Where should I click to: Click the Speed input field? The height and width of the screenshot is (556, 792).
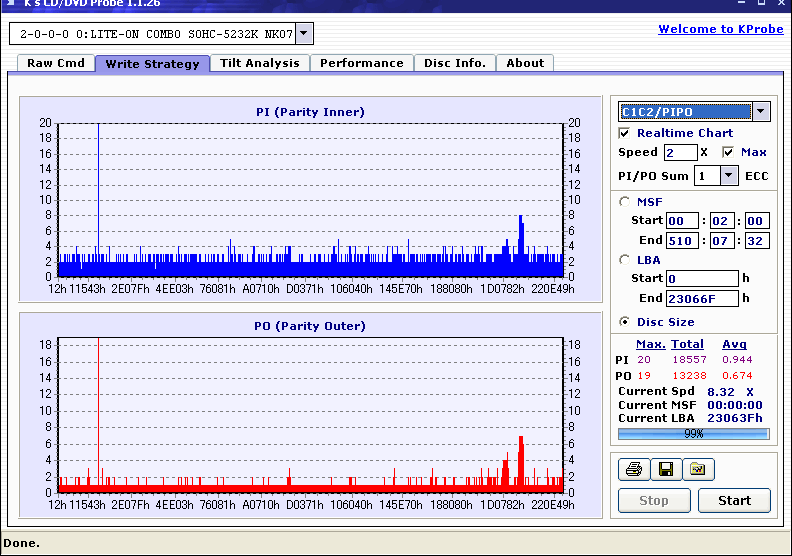pyautogui.click(x=680, y=152)
